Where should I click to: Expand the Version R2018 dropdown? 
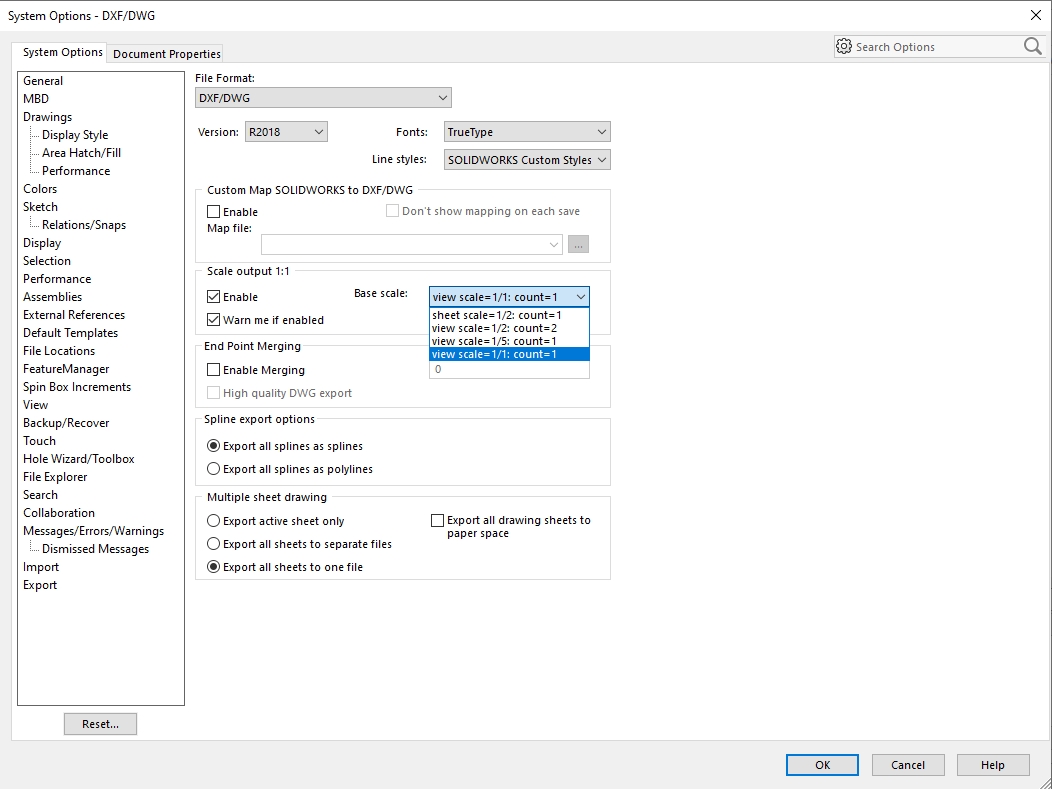tap(286, 132)
